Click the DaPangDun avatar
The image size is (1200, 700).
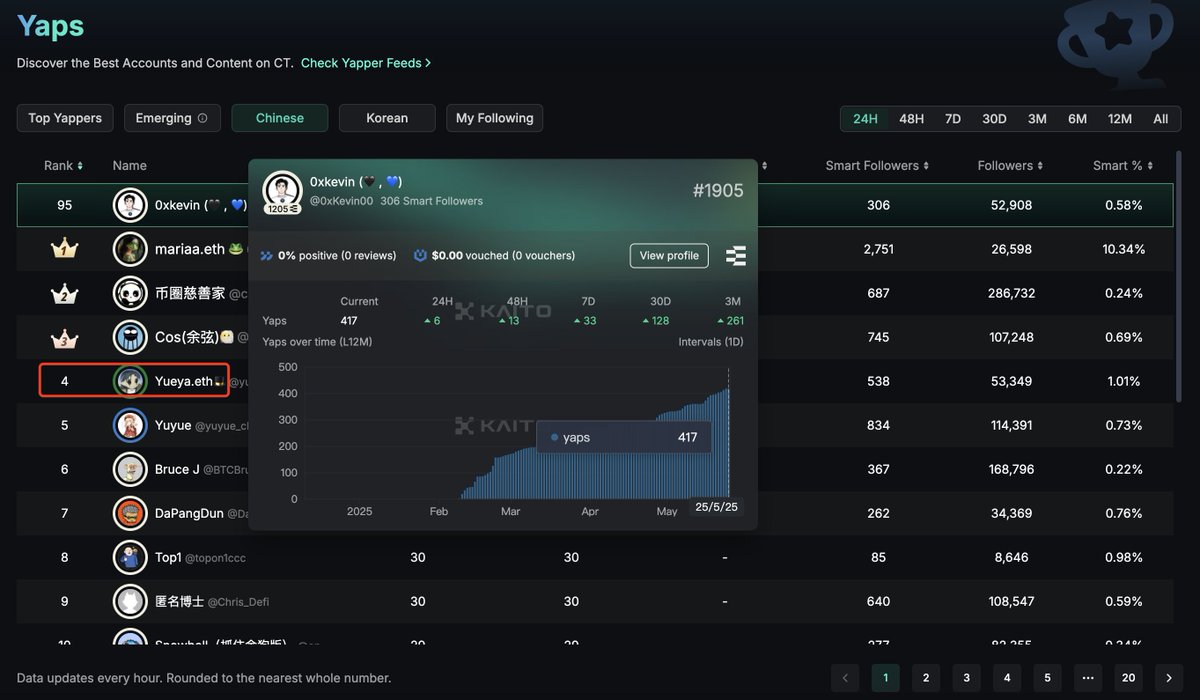click(130, 513)
